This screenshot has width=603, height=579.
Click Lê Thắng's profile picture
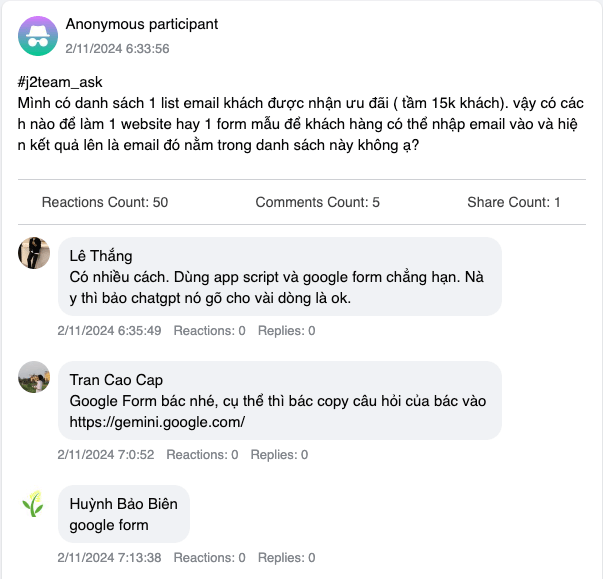pos(34,253)
